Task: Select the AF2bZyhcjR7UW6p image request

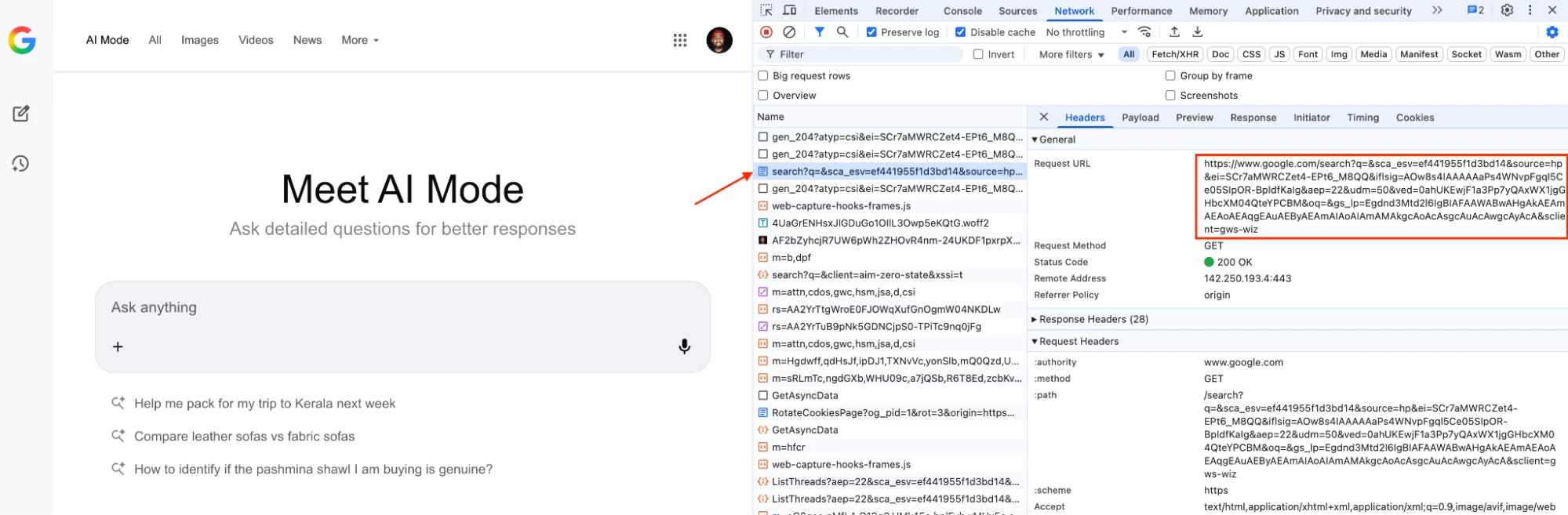Action: pos(890,241)
